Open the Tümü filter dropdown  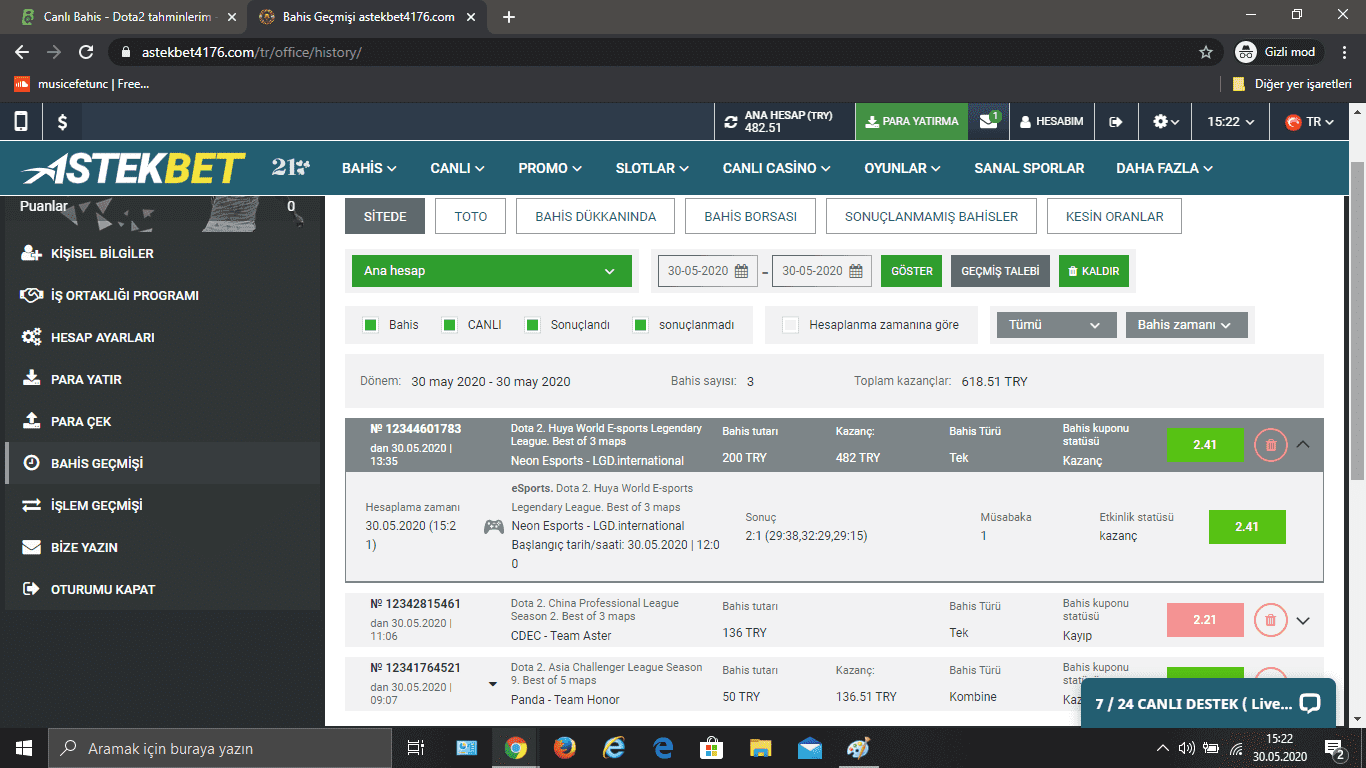[1055, 325]
